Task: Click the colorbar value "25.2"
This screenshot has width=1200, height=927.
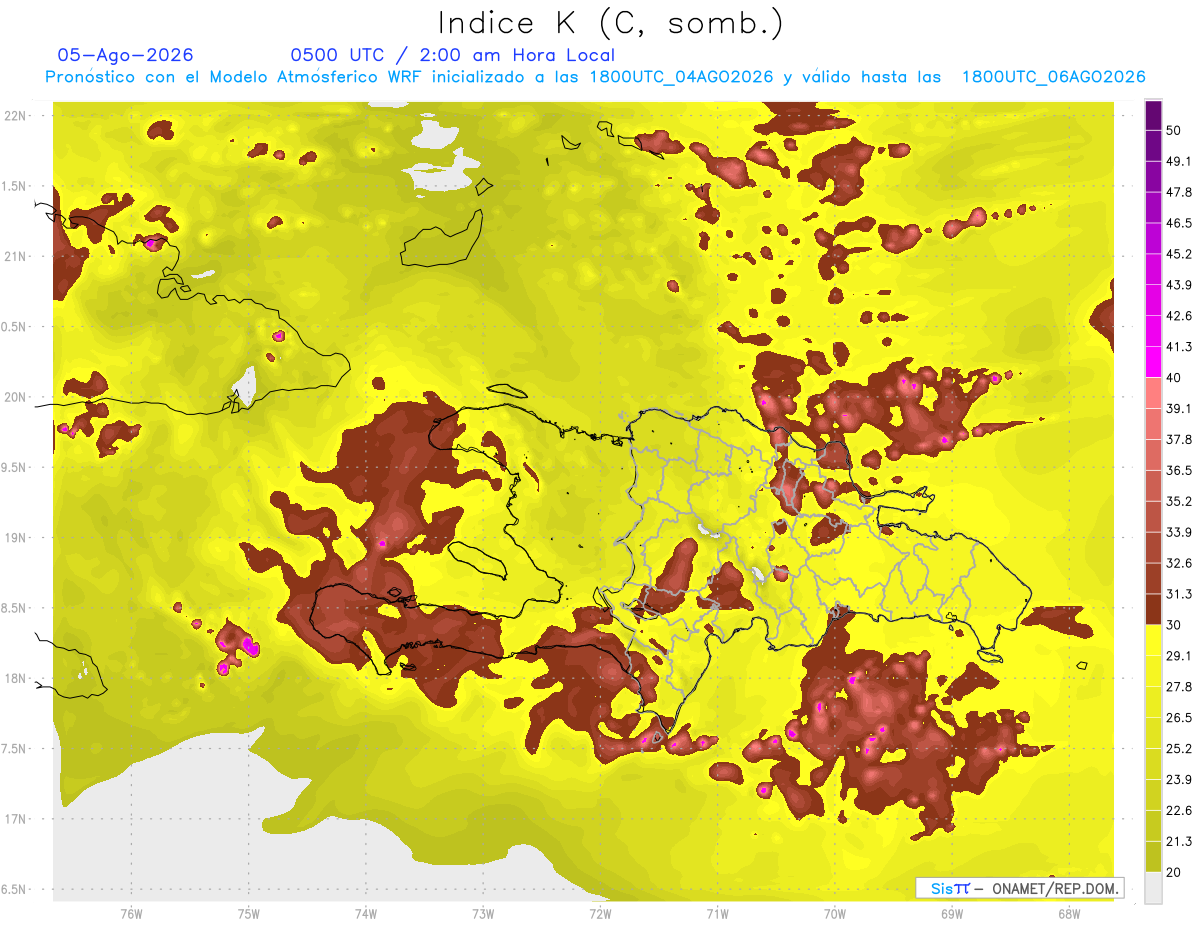Action: tap(1178, 749)
